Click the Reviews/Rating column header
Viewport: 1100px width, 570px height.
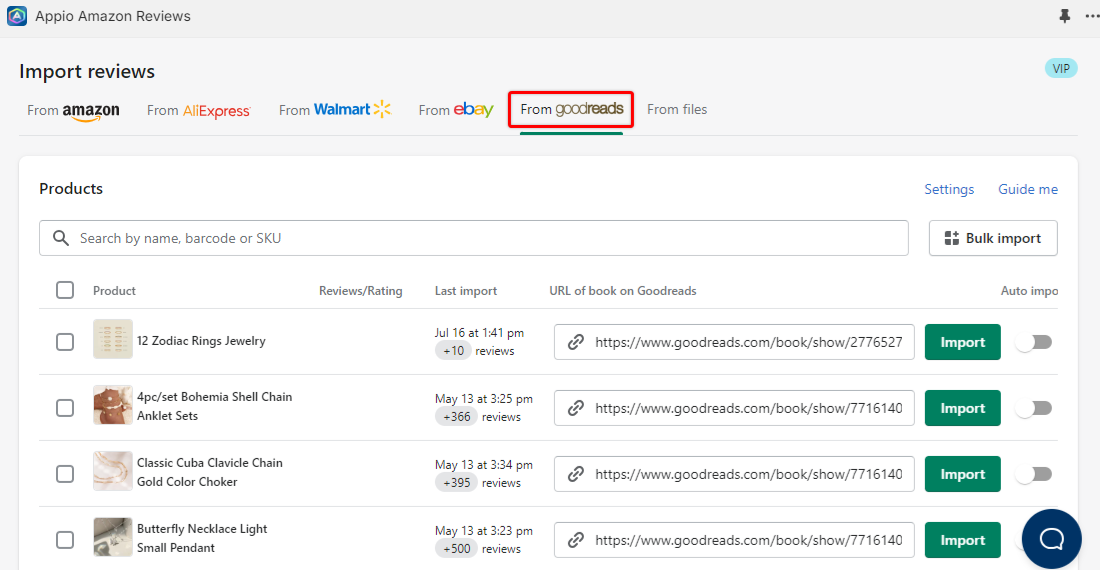[x=361, y=291]
